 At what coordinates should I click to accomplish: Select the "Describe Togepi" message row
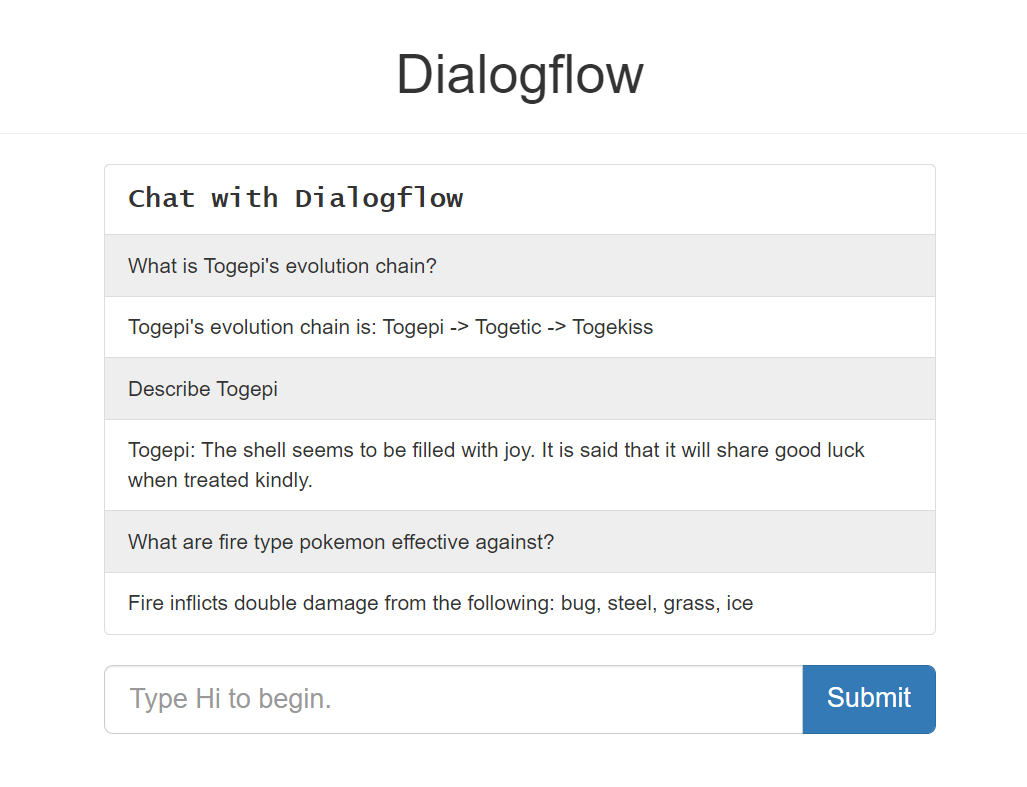tap(203, 389)
